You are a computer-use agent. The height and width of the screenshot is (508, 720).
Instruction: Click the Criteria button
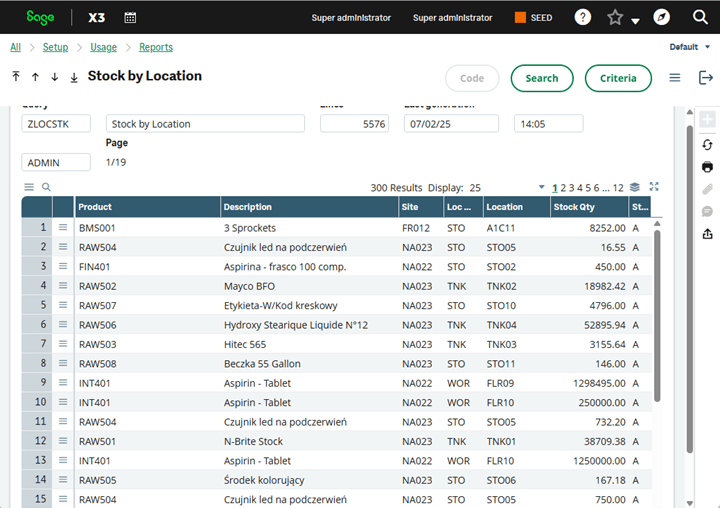[x=617, y=78]
